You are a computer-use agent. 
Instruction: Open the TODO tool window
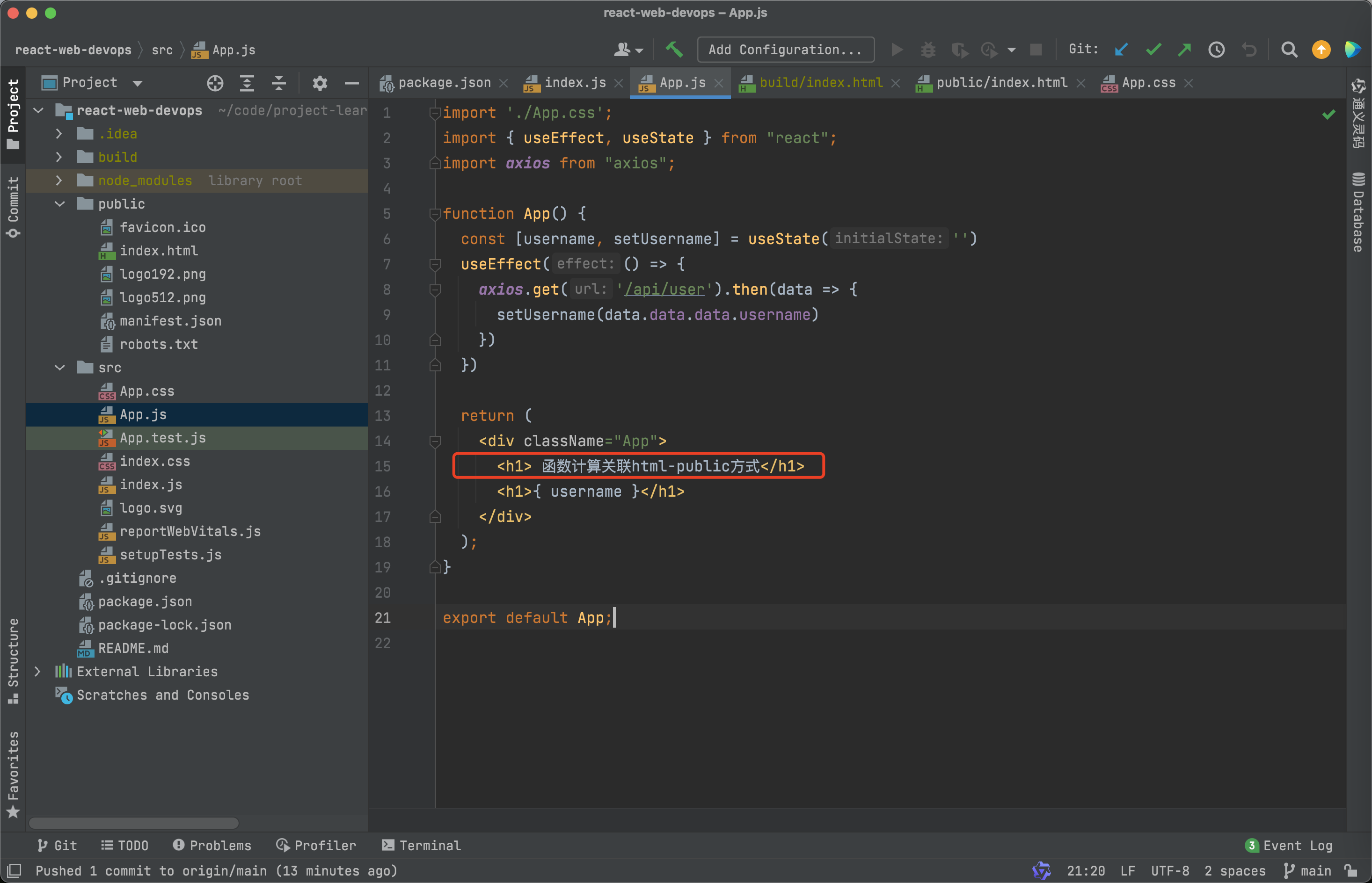124,845
